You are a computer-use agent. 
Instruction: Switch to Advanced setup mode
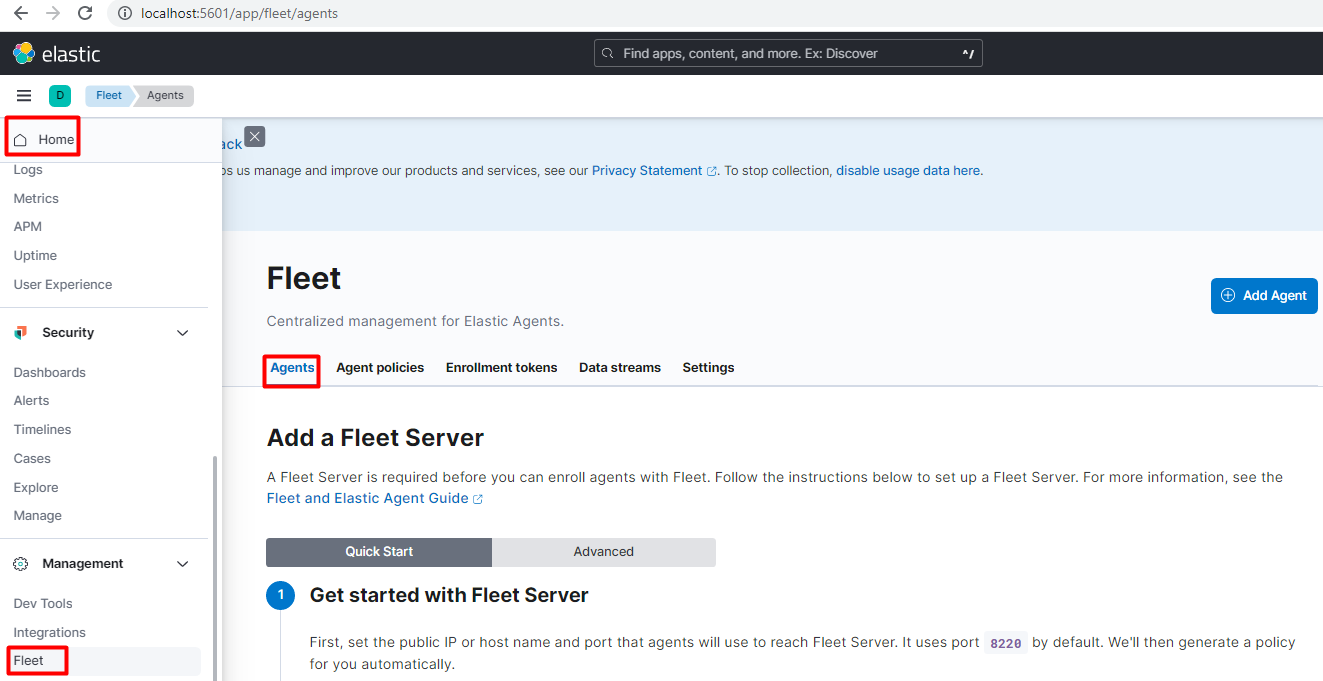click(604, 552)
